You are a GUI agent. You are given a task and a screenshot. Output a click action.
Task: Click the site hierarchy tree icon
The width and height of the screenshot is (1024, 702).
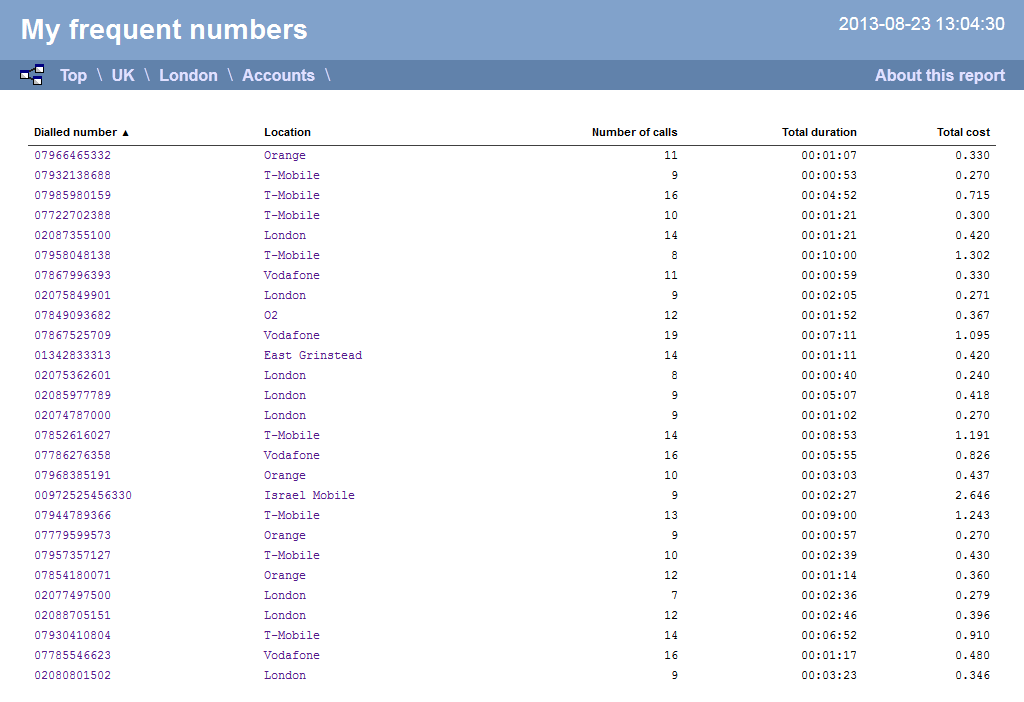(31, 74)
